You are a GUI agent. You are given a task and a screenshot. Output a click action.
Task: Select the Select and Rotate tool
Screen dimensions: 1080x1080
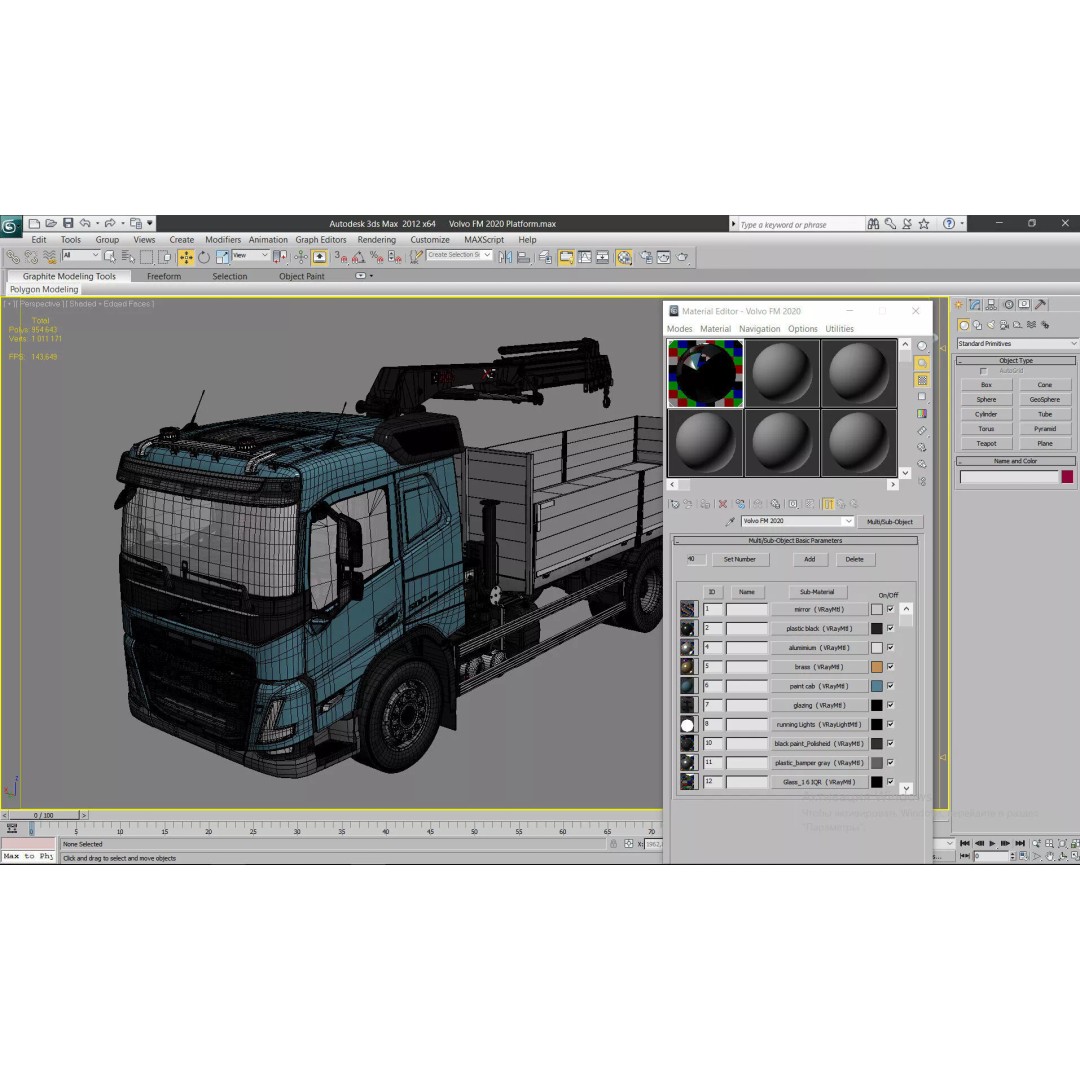204,257
